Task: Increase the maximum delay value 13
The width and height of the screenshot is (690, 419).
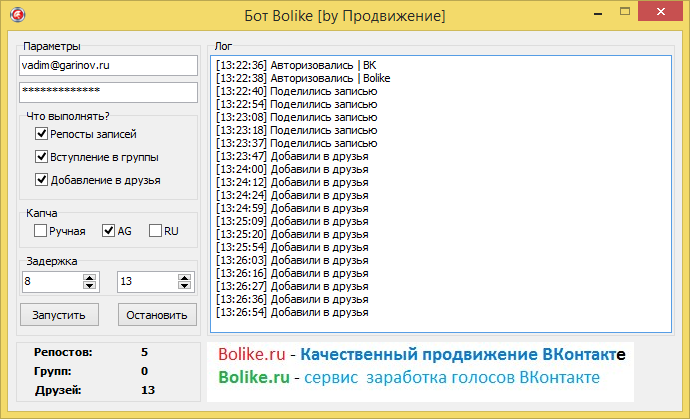Action: [x=184, y=278]
